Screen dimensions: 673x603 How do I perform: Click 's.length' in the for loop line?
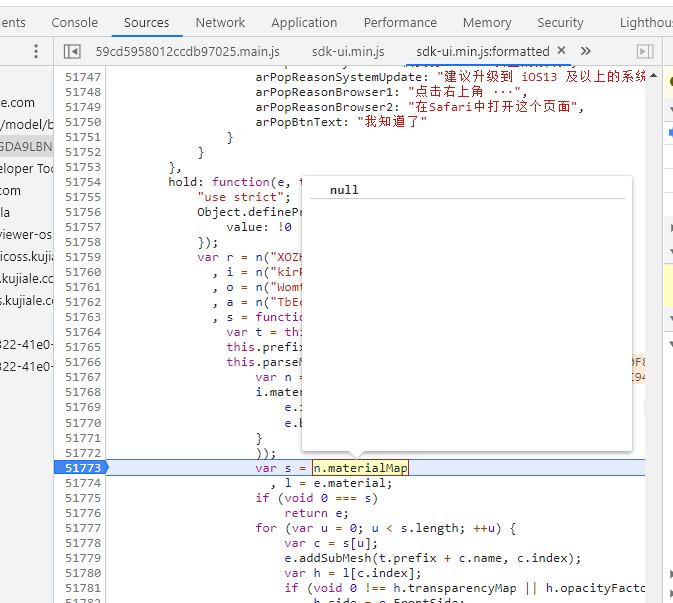coord(429,528)
